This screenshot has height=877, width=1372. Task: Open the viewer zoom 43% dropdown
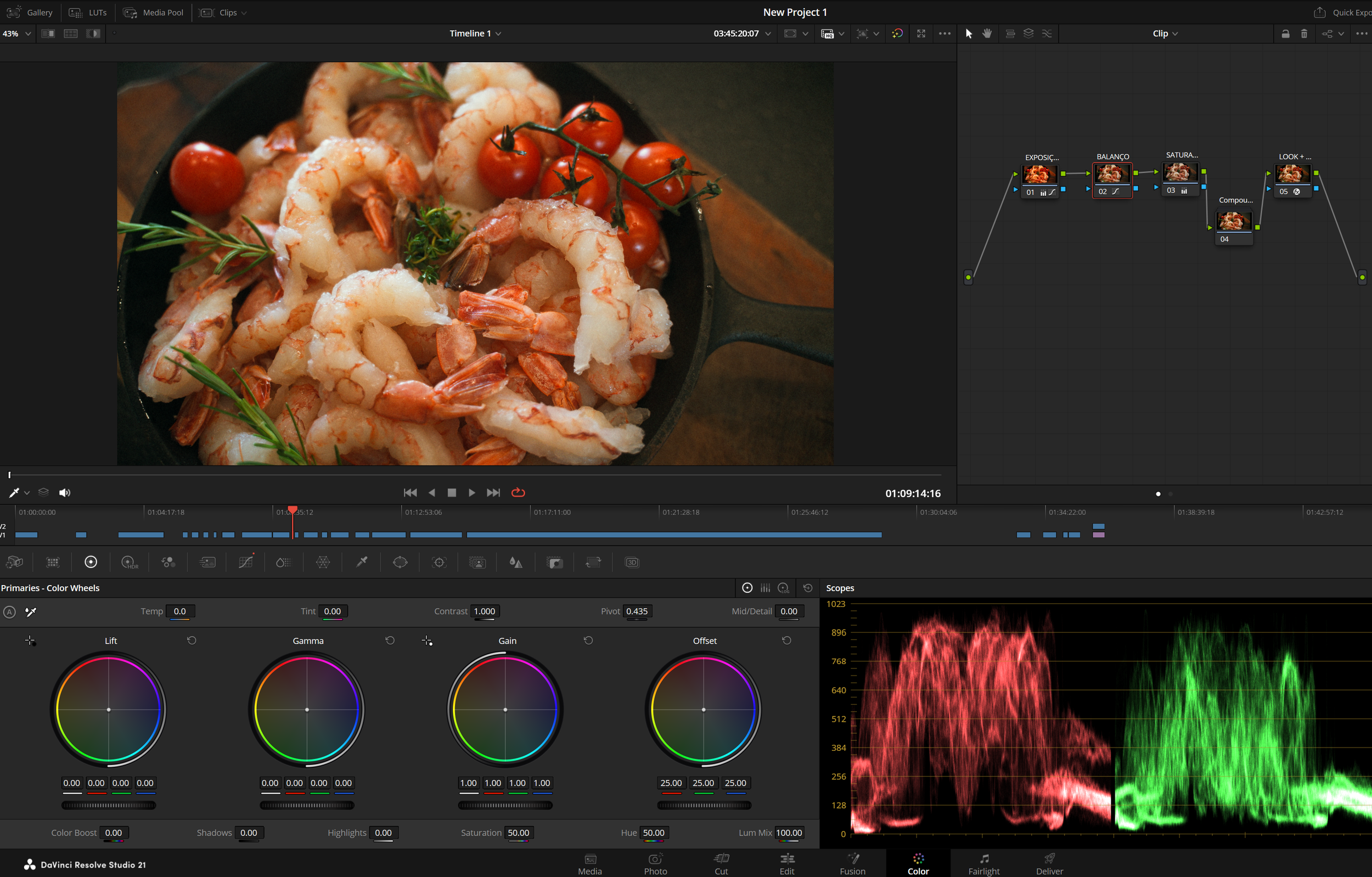tap(16, 33)
